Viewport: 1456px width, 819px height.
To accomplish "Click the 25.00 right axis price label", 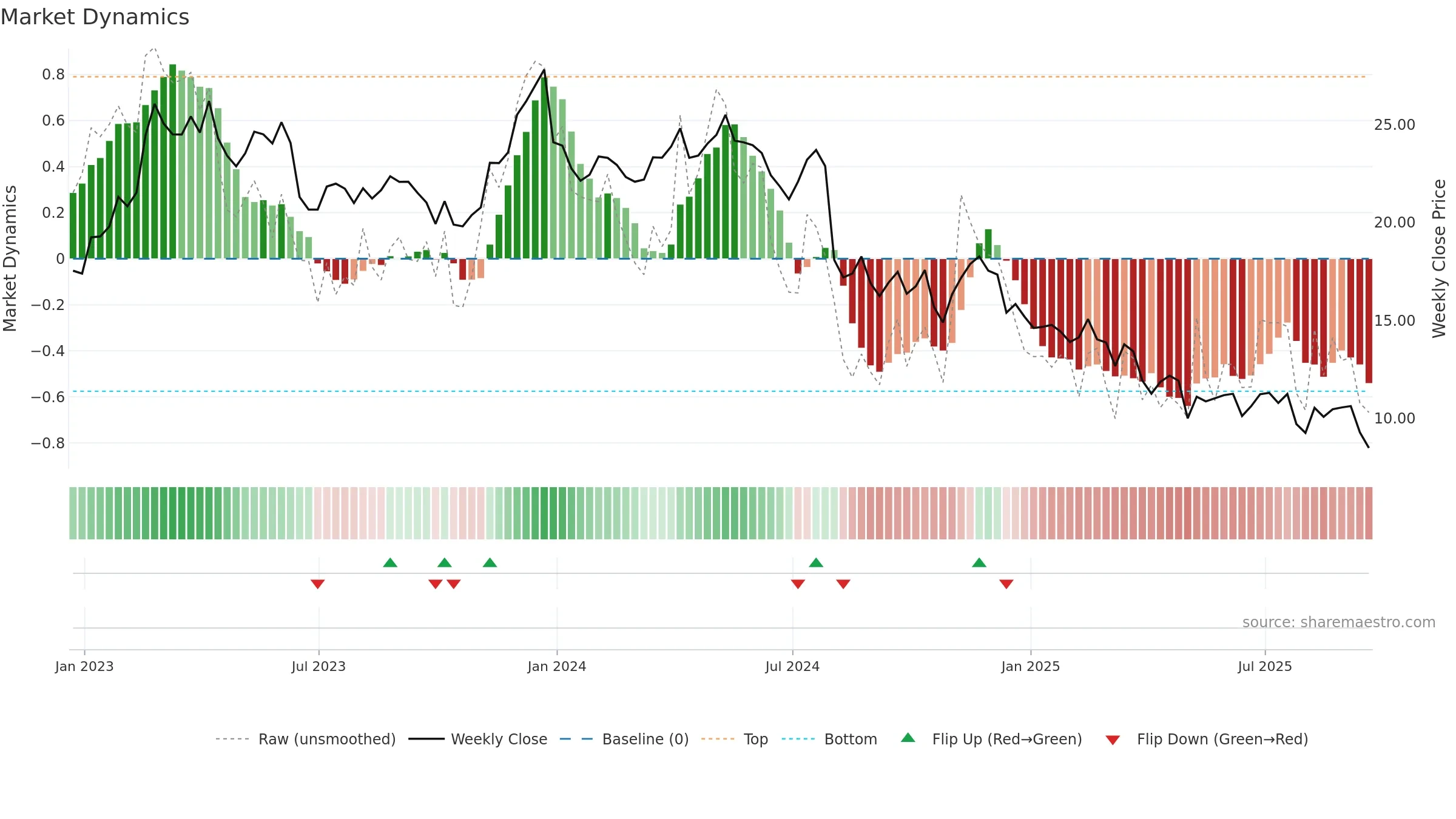I will [1395, 124].
